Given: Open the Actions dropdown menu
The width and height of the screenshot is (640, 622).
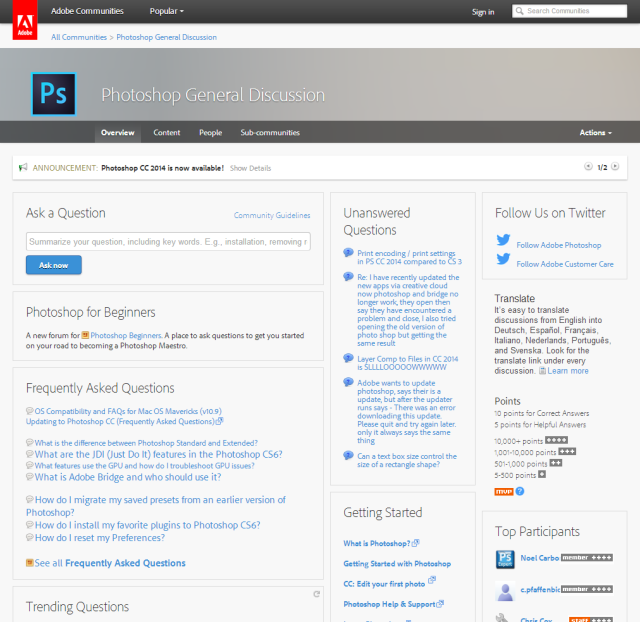Looking at the screenshot, I should click(596, 133).
